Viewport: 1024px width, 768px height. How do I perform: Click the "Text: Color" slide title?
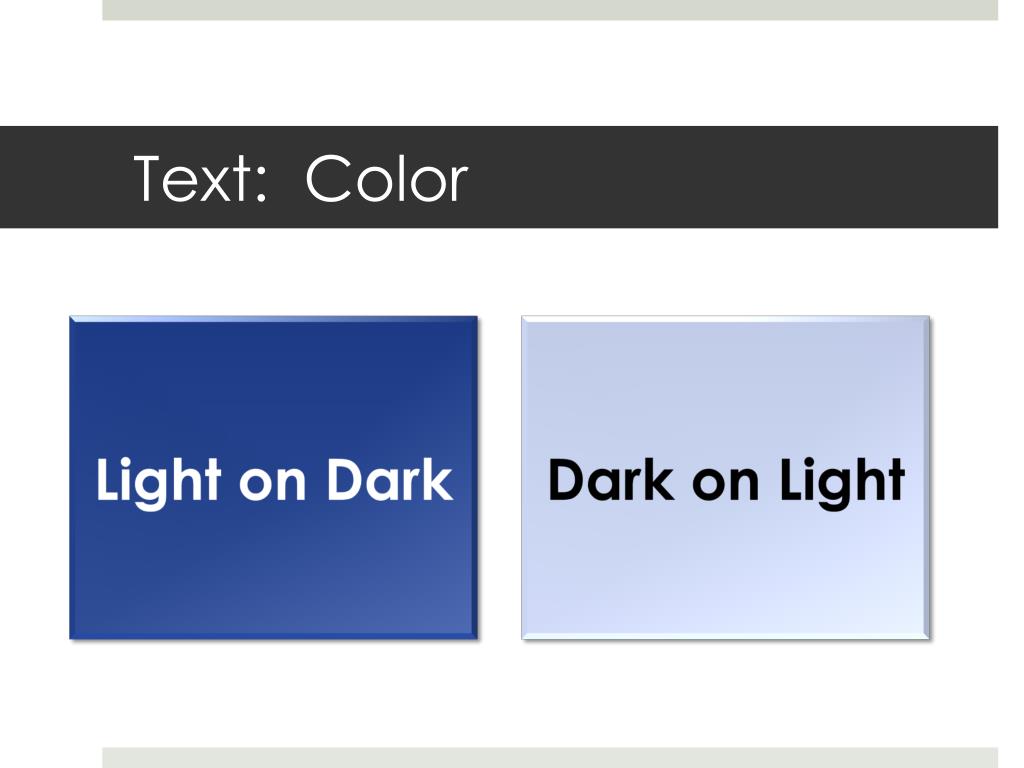(x=300, y=178)
